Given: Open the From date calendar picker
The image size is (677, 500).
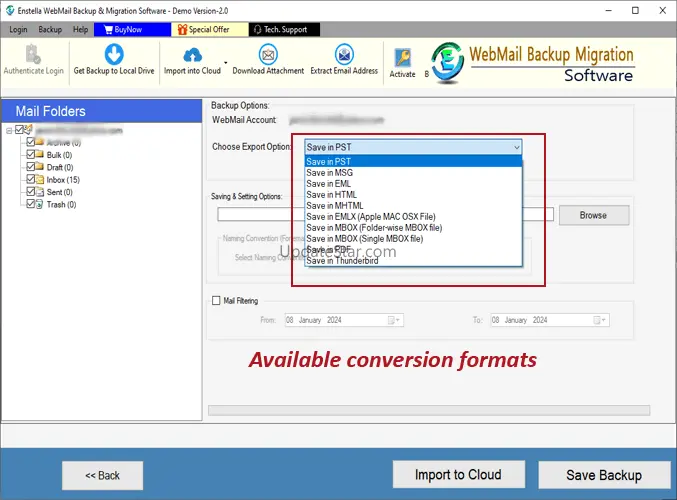Looking at the screenshot, I should [x=393, y=320].
